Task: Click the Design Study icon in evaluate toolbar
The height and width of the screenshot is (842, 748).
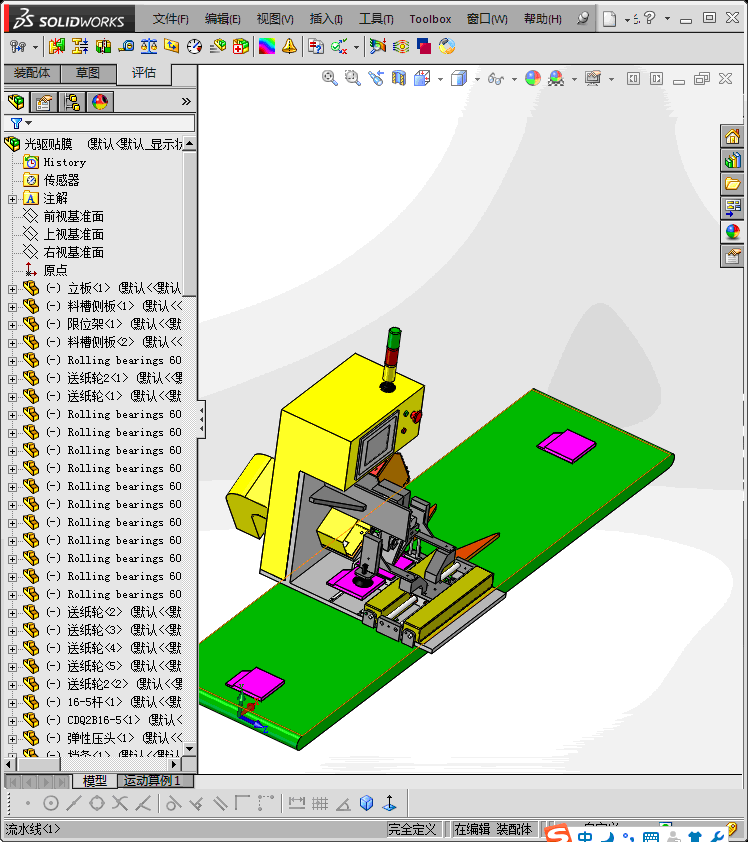Action: pos(18,47)
